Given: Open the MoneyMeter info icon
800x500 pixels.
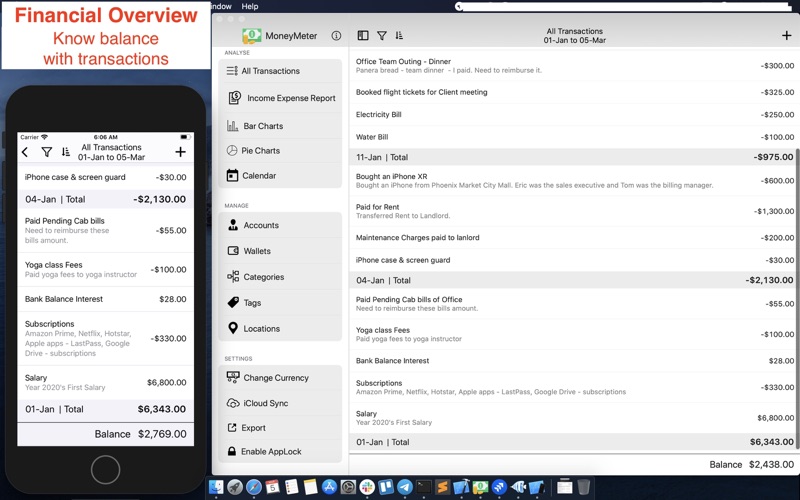Looking at the screenshot, I should (x=336, y=36).
